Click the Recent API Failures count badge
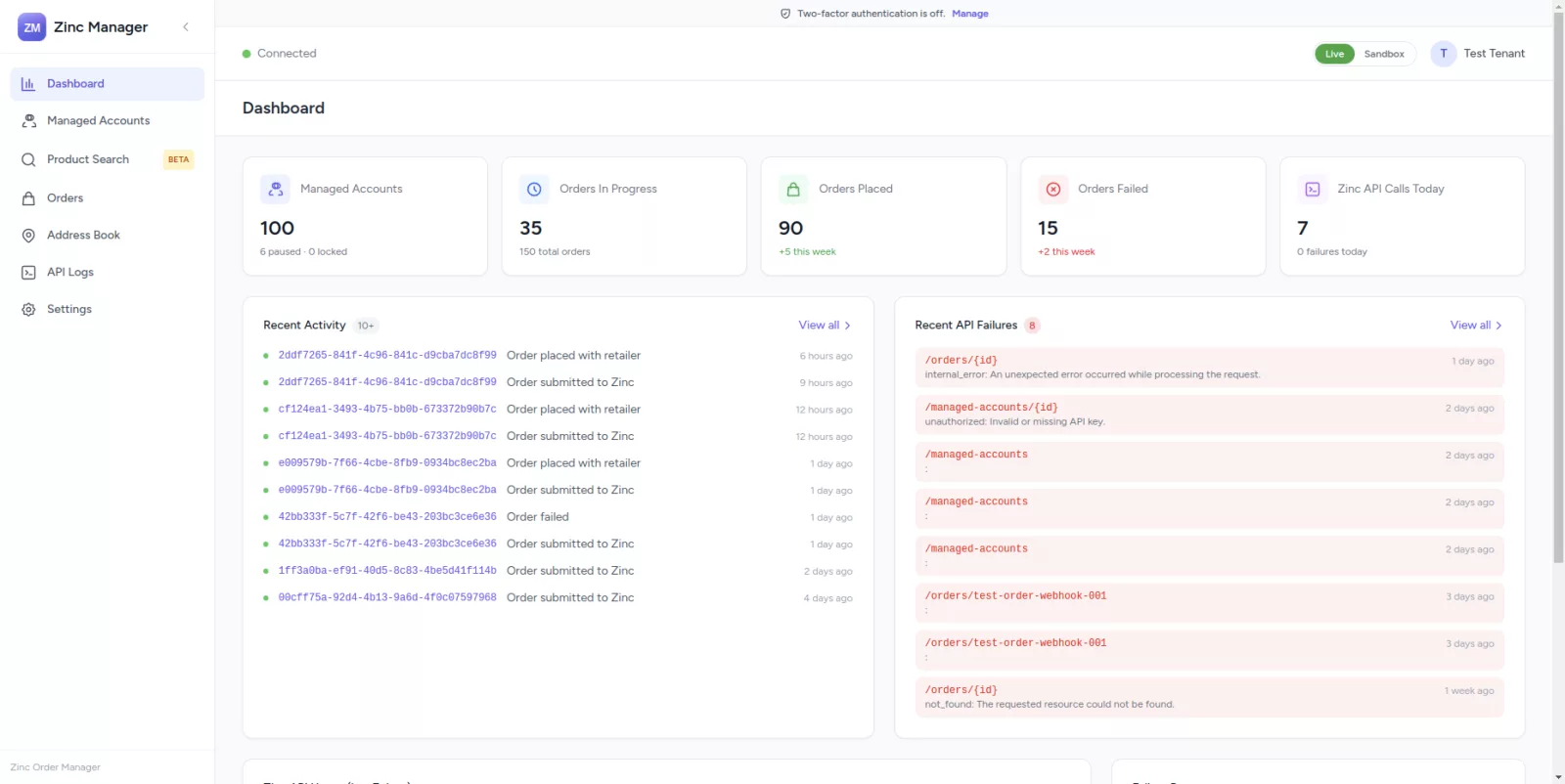The width and height of the screenshot is (1565, 784). click(1032, 327)
